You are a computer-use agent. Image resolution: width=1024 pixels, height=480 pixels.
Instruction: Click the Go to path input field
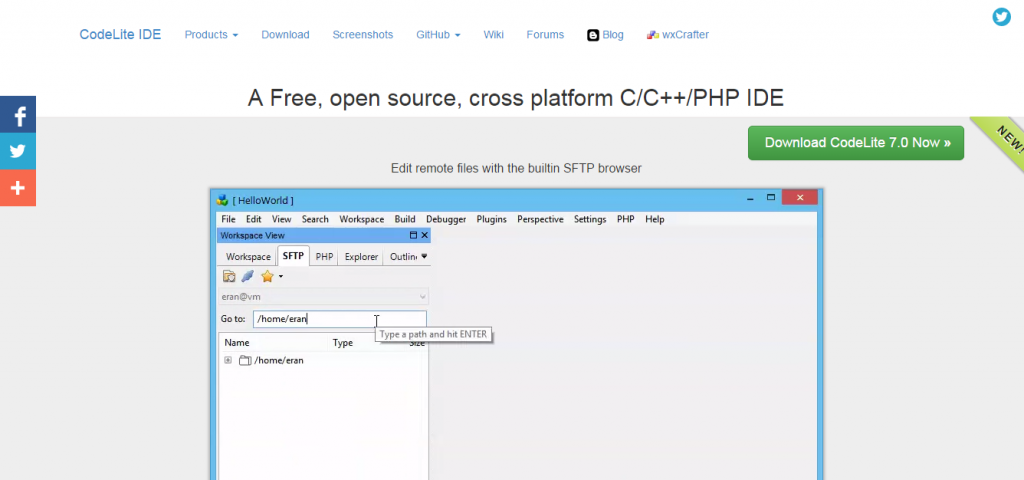tap(340, 319)
